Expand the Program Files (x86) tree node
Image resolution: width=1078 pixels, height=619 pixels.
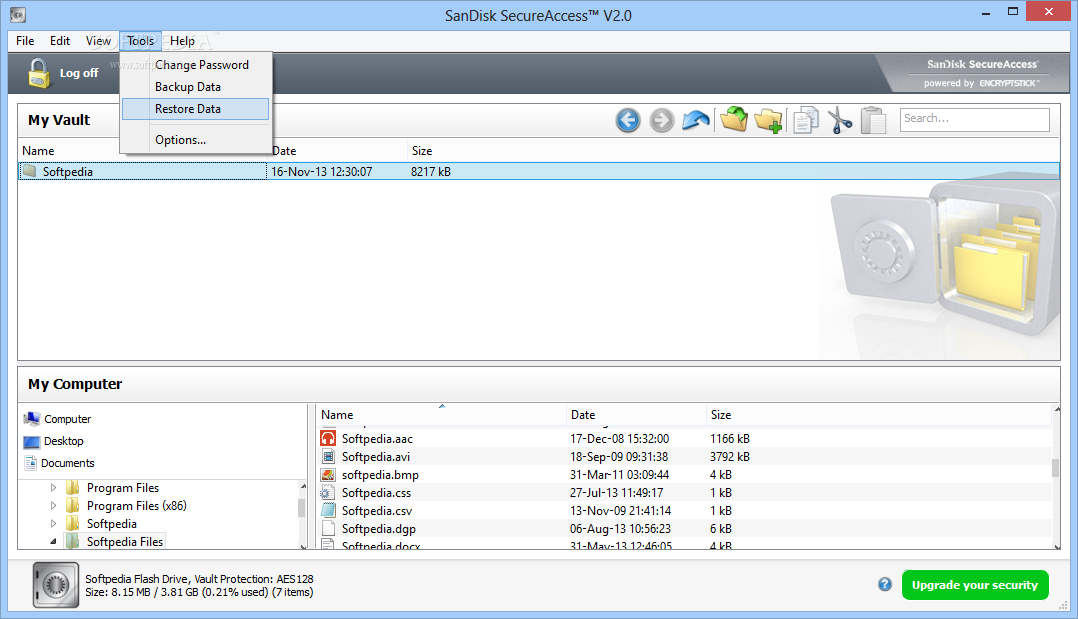(54, 506)
